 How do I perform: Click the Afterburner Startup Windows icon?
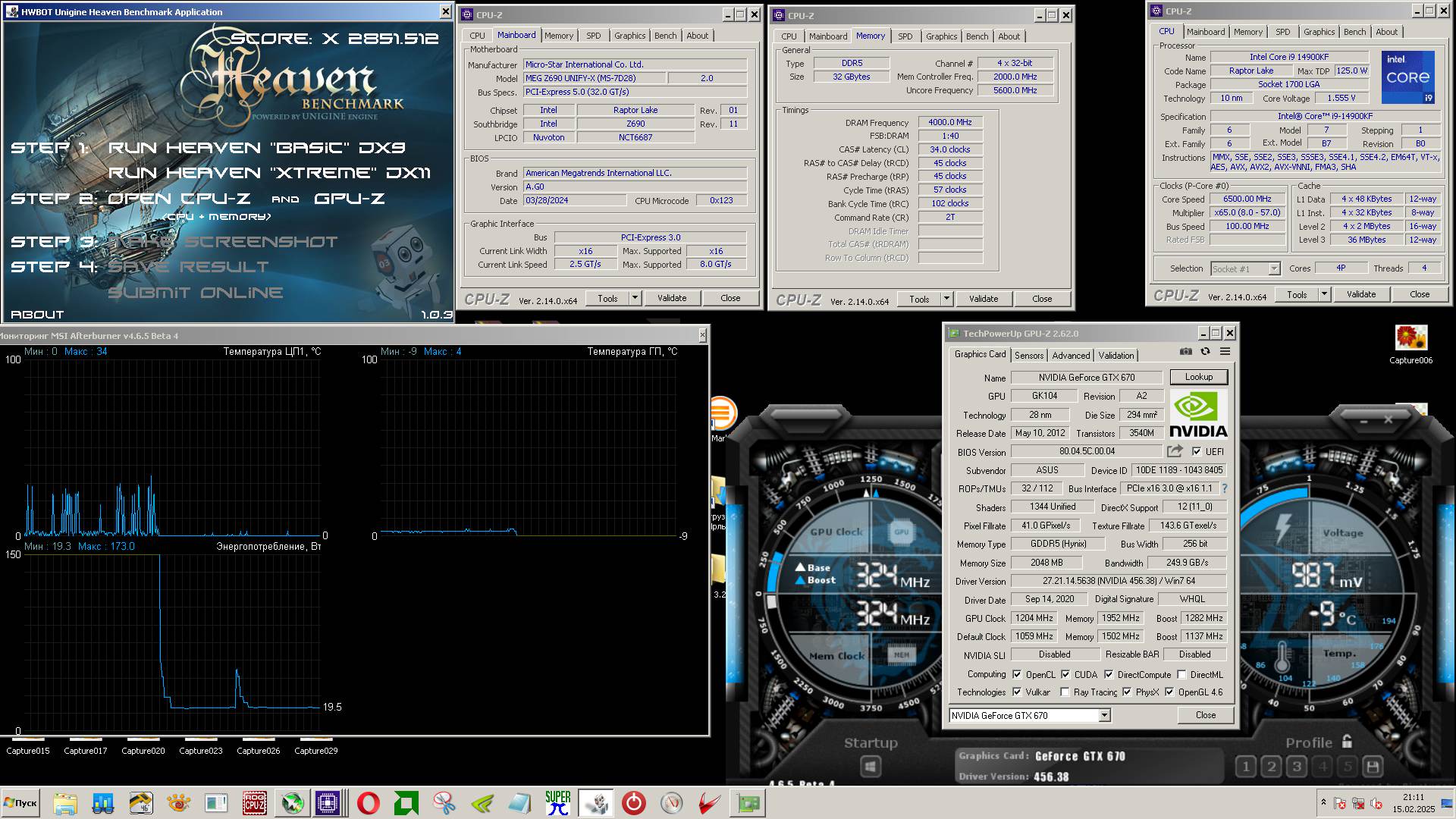click(x=871, y=767)
